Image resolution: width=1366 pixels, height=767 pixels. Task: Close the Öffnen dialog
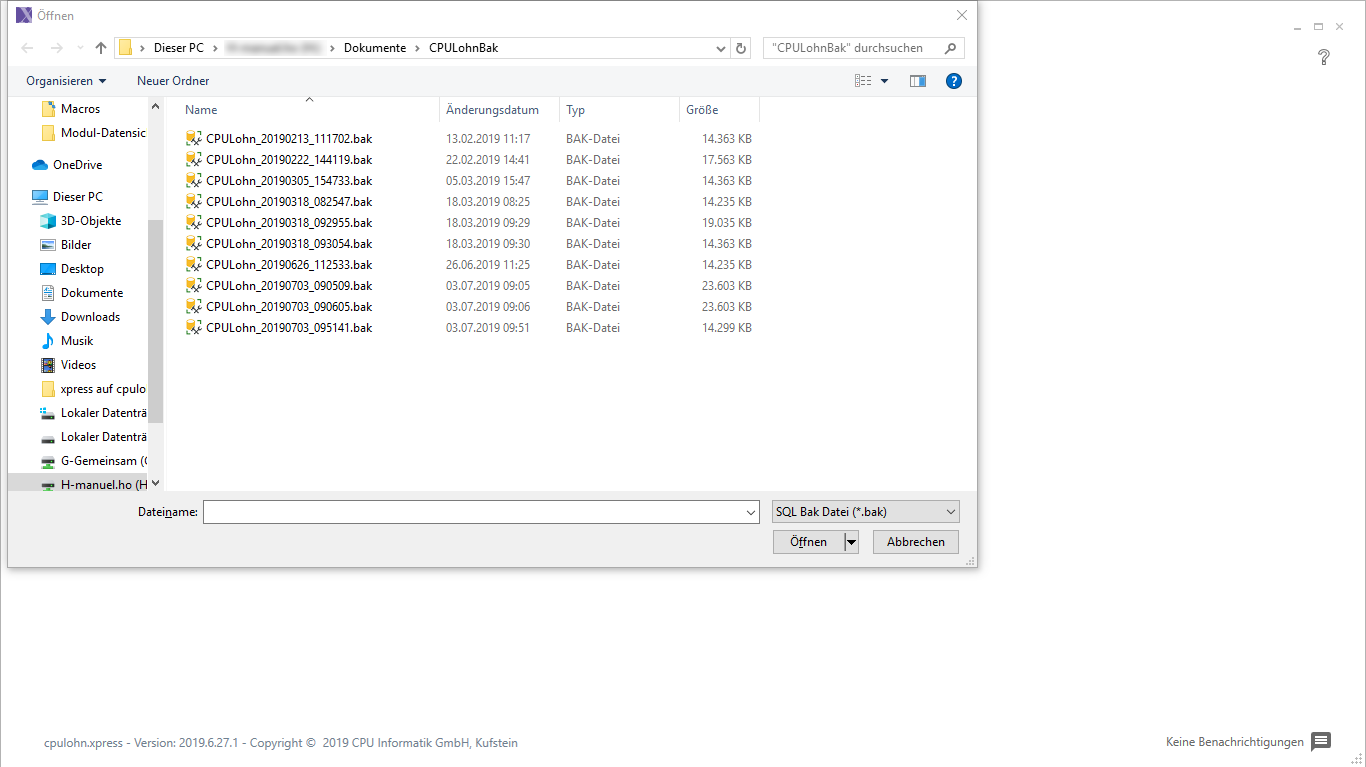coord(961,16)
